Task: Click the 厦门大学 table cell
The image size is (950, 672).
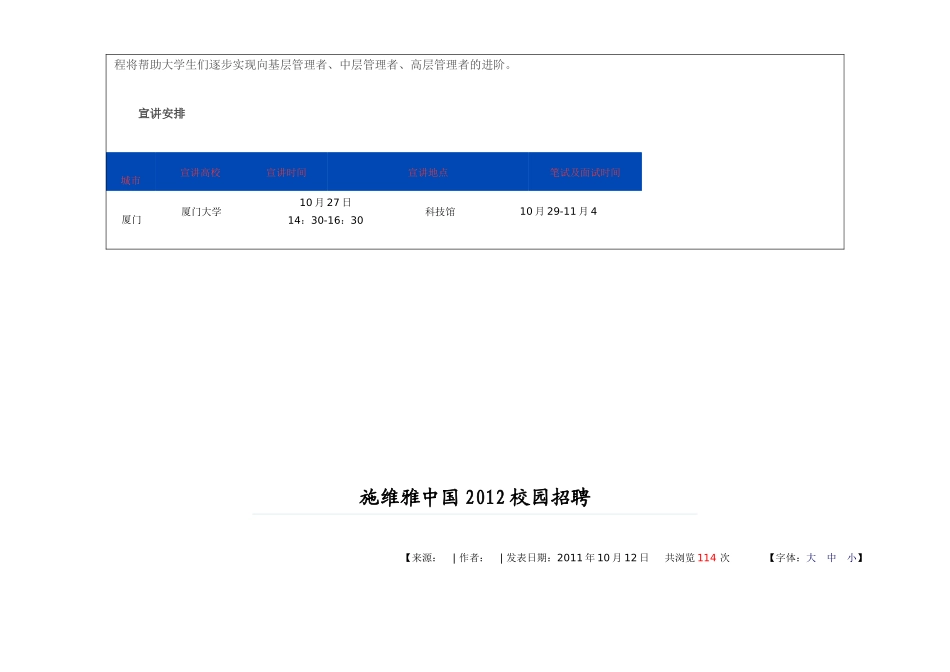Action: (201, 211)
